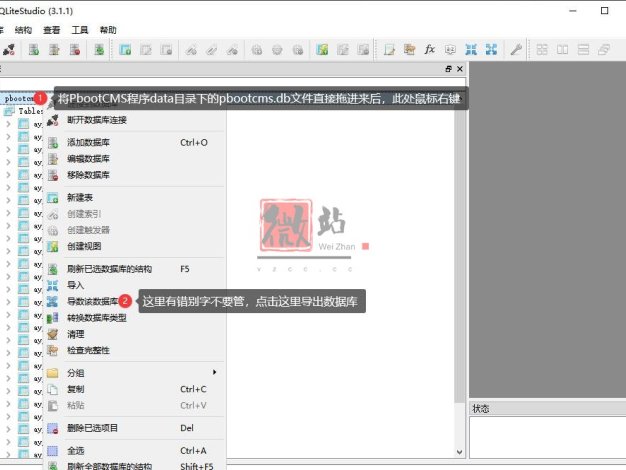Screen dimensions: 626x470
Task: Click the tile windows vertically icon
Action: [x=583, y=50]
